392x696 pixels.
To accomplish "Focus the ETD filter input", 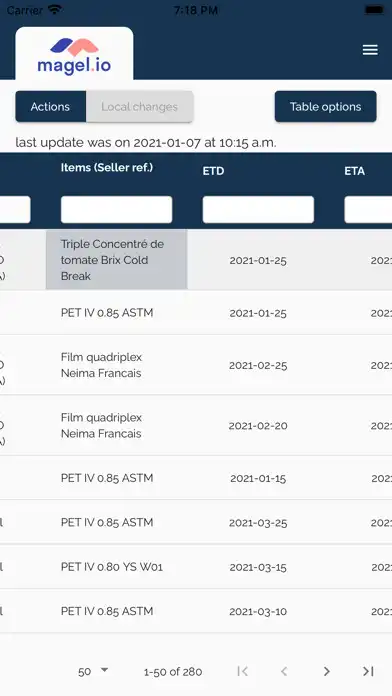I will coord(258,210).
